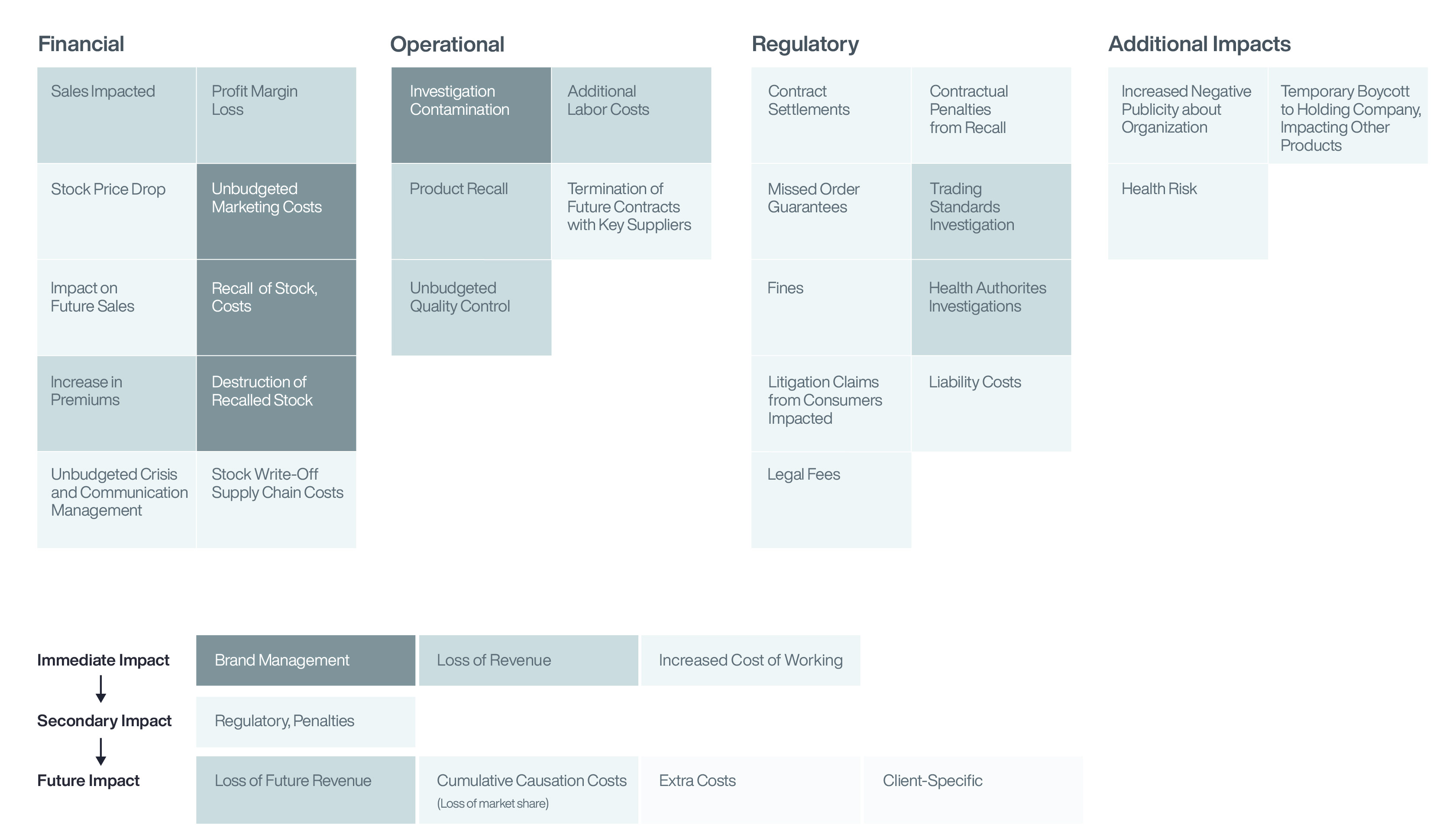Select the Temporary Boycott tile
1456x838 pixels.
click(x=1347, y=115)
